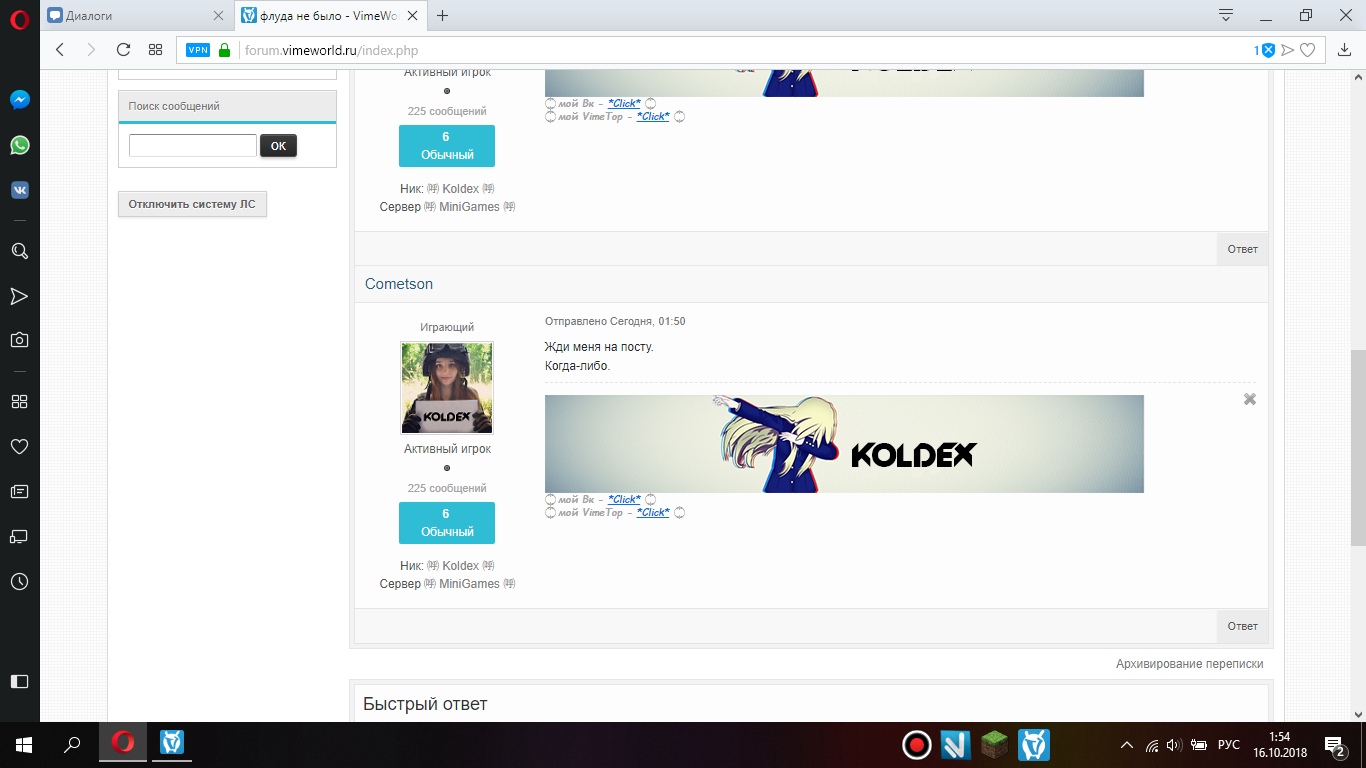Viewport: 1366px width, 768px height.
Task: Open the Windows Start menu
Action: pos(23,745)
